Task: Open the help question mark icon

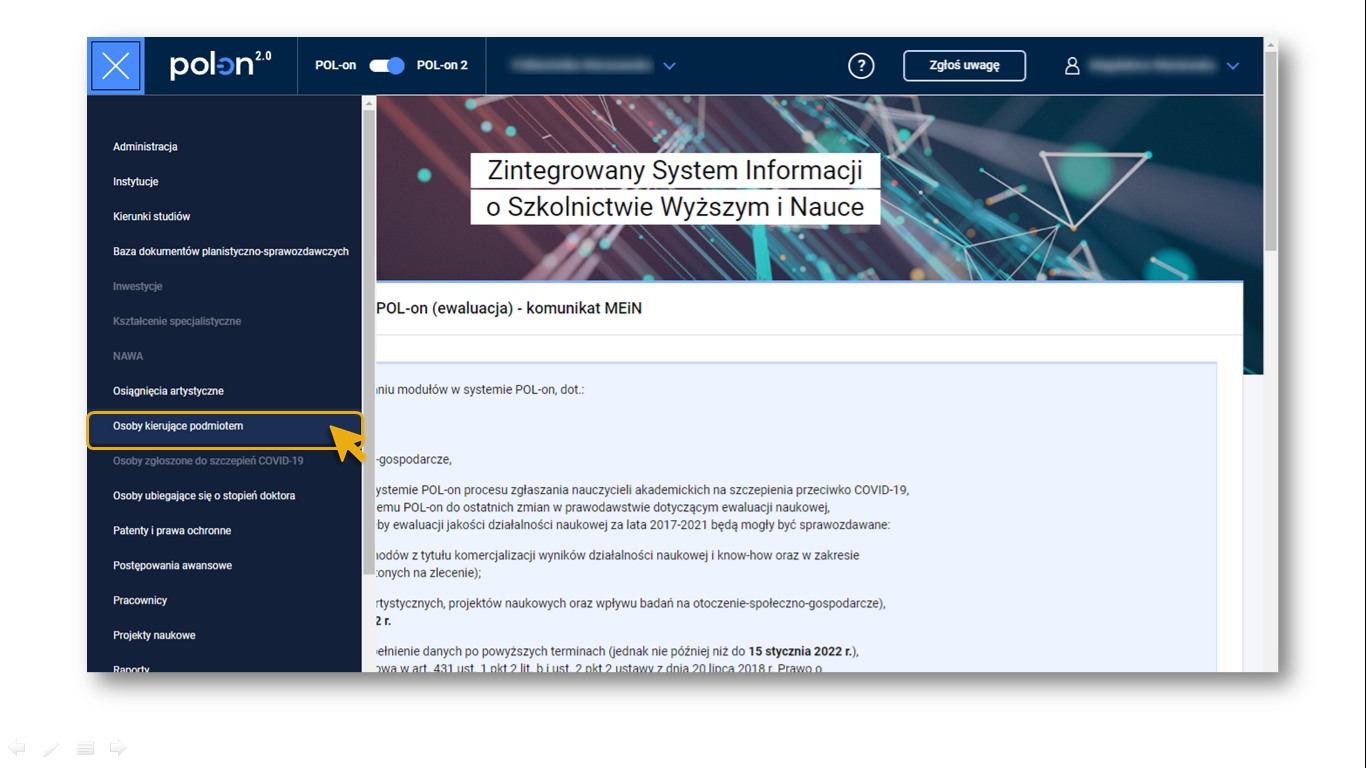Action: click(x=861, y=66)
